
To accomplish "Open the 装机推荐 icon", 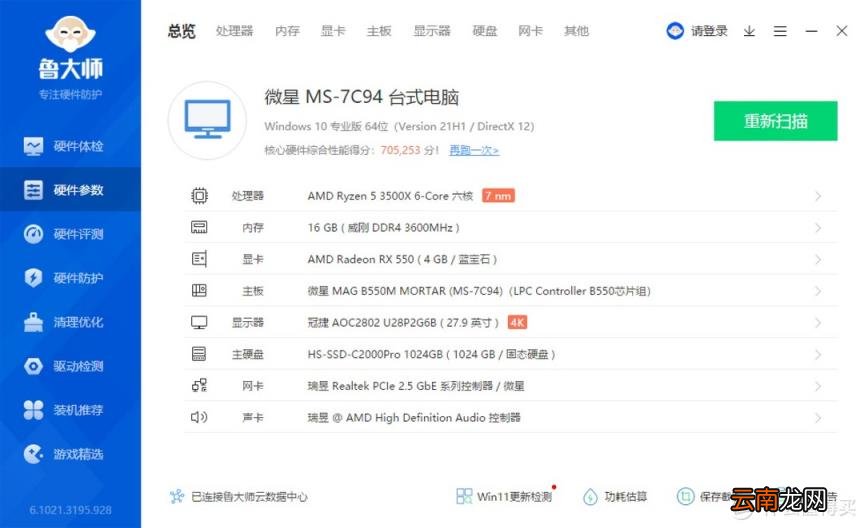I will point(34,410).
